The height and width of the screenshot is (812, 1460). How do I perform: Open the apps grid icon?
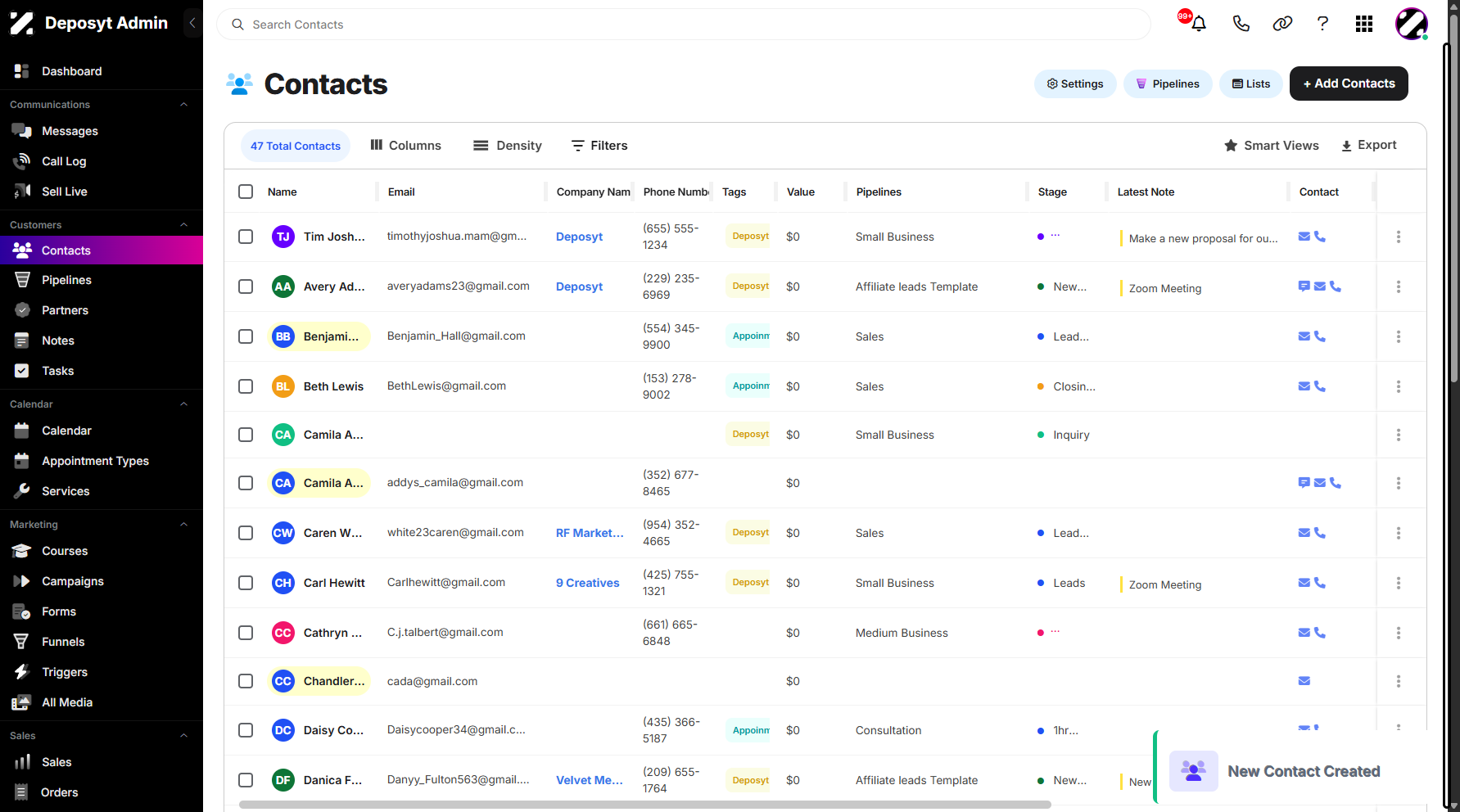pos(1364,24)
